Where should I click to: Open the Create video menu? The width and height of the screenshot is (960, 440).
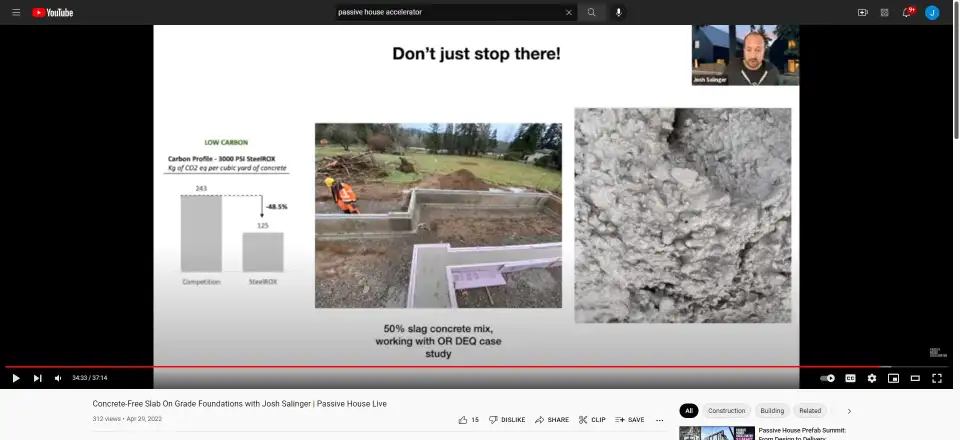pos(862,12)
